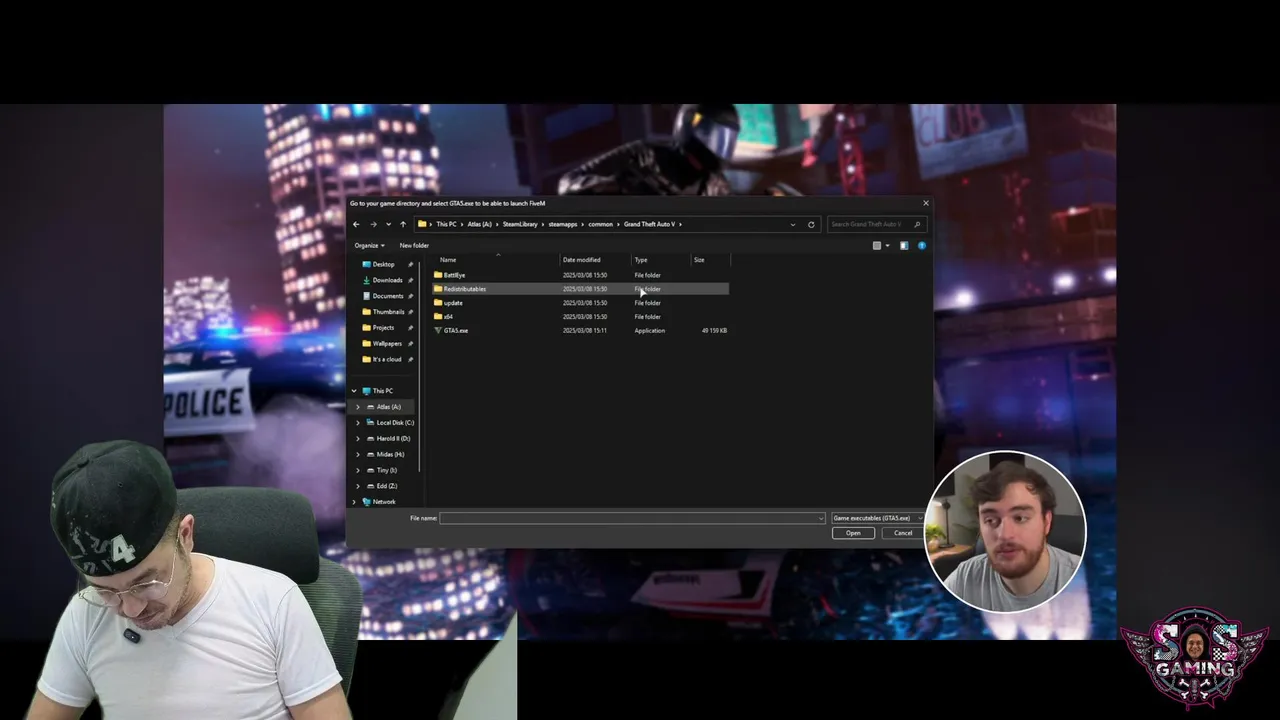Select the Midas (H:) drive
Screen dimensions: 1280x720
click(390, 454)
